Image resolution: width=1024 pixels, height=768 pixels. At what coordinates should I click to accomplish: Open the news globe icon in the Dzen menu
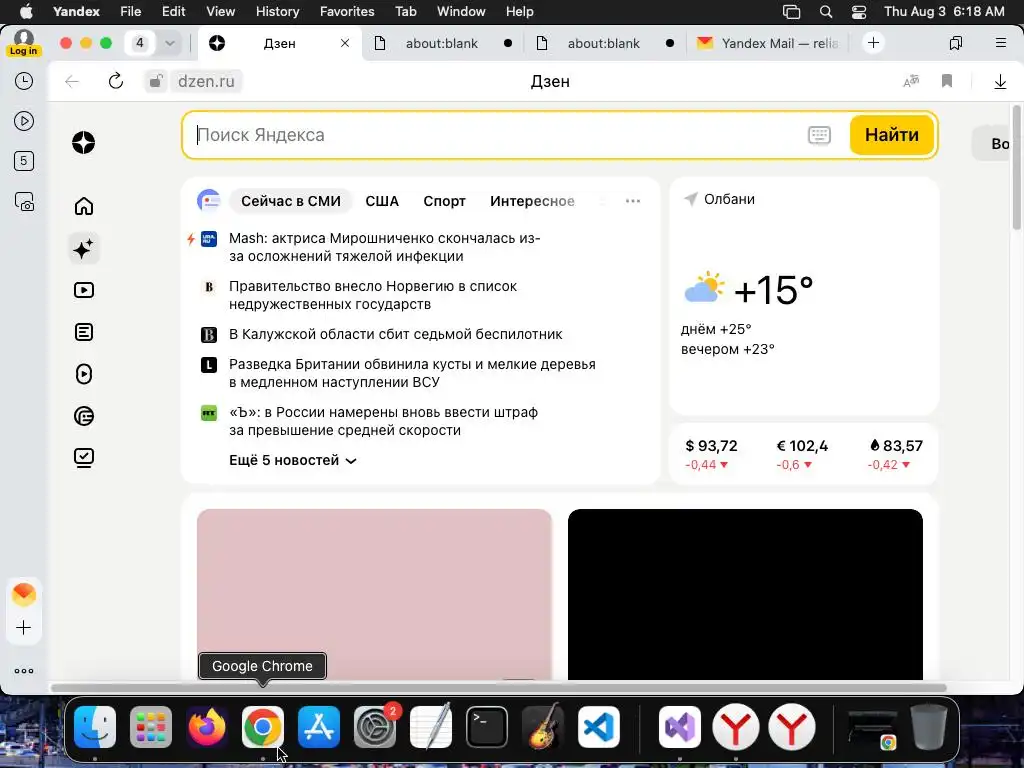point(84,416)
